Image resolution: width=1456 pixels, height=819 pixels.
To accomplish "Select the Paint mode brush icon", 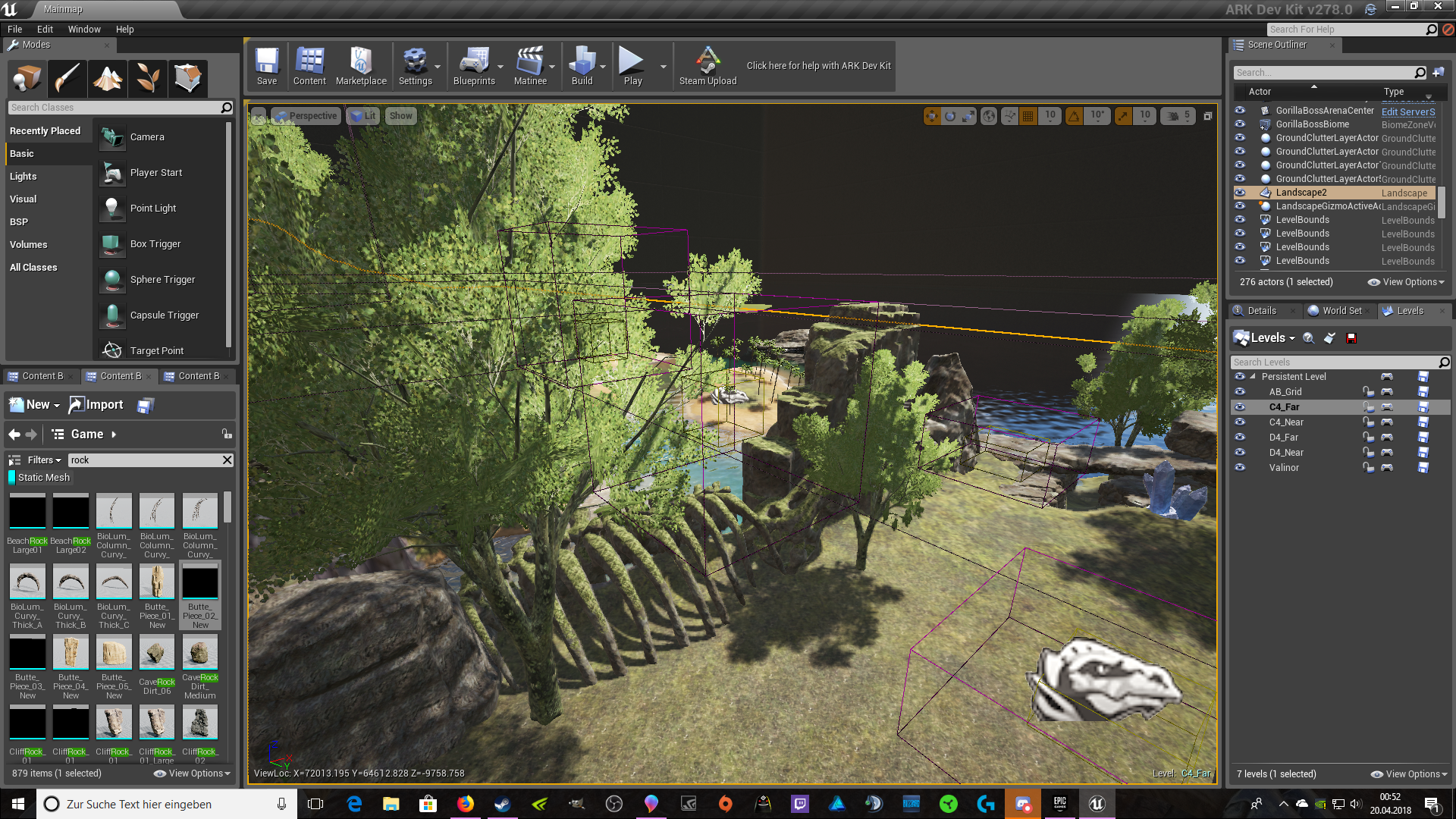I will click(67, 78).
